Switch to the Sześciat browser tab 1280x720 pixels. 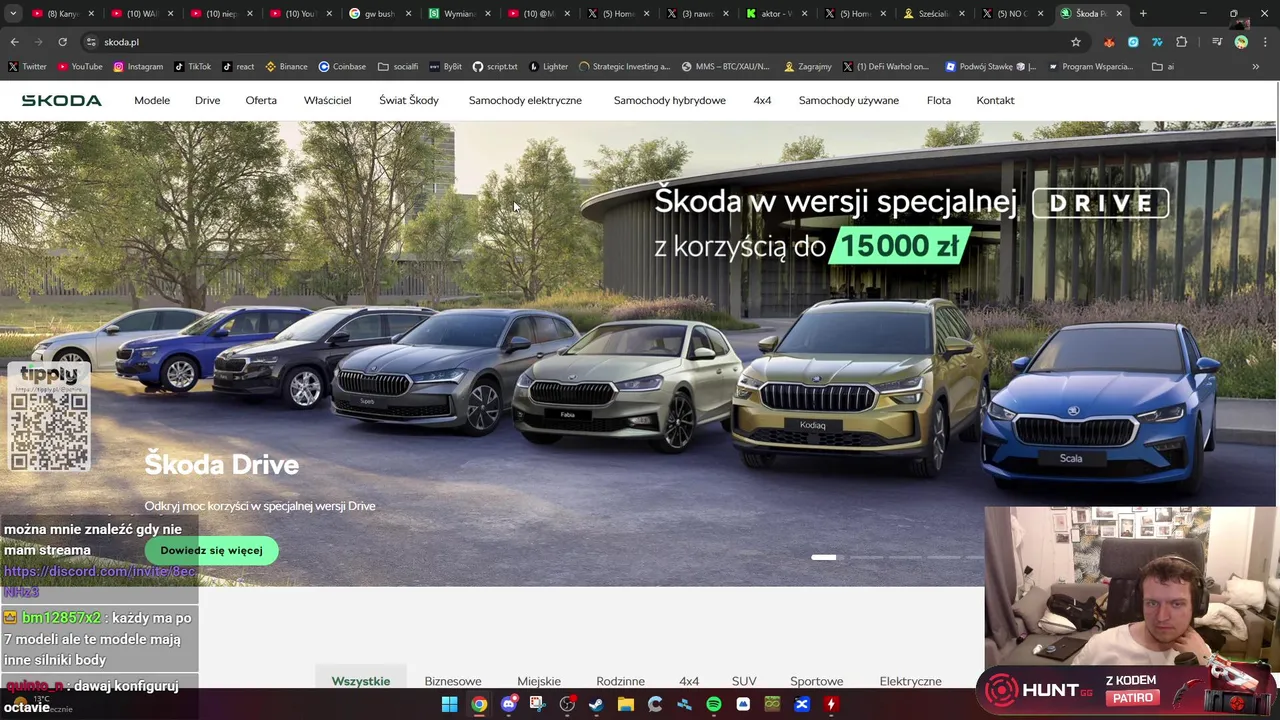[x=932, y=13]
